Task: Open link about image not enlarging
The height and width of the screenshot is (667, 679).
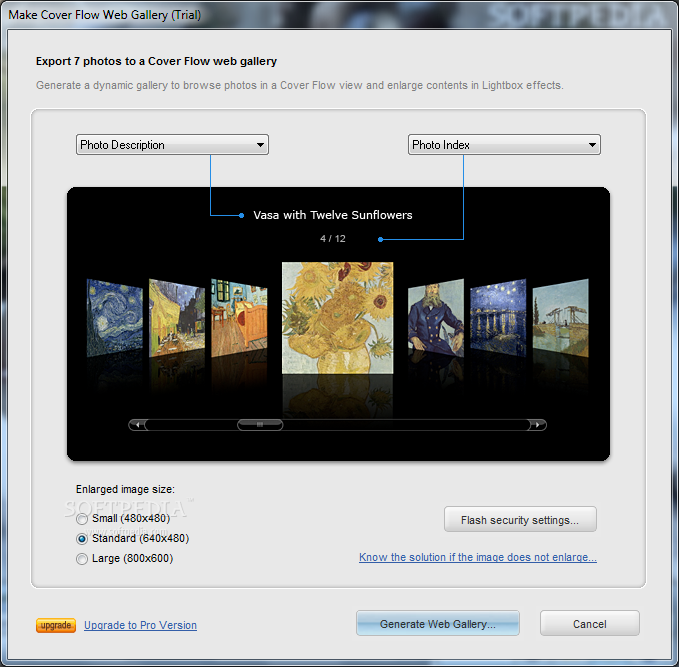Action: click(478, 557)
